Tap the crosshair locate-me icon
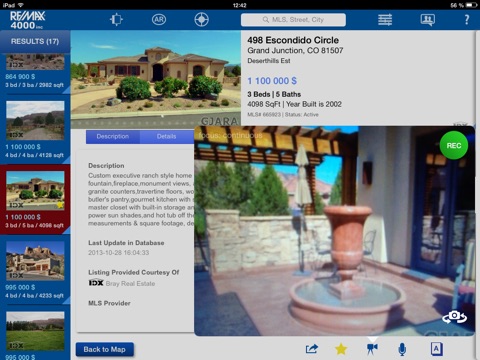This screenshot has width=480, height=360. [x=202, y=20]
